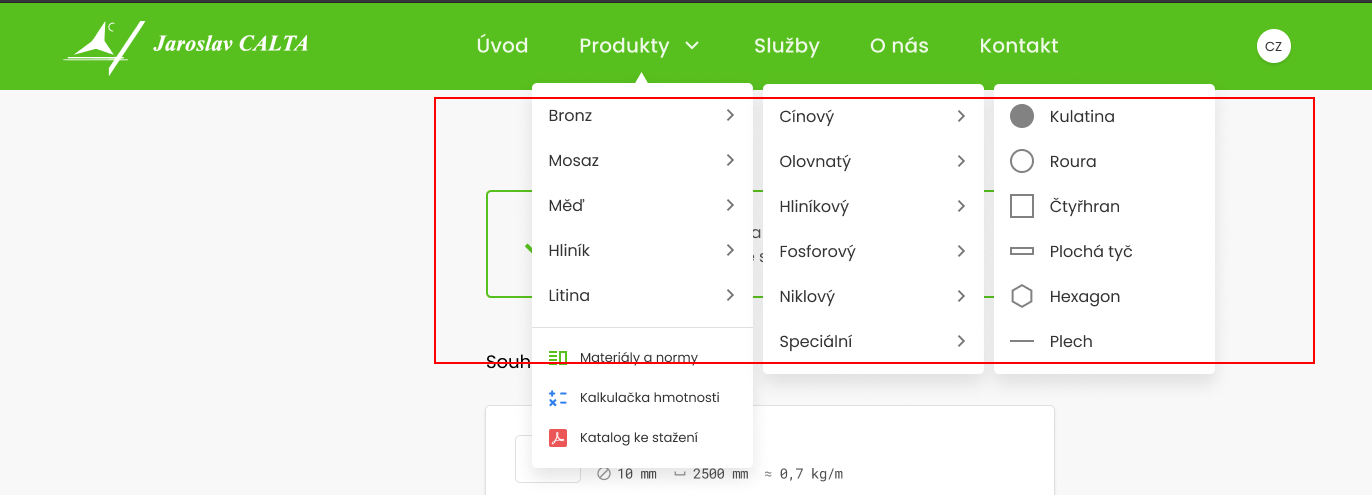The height and width of the screenshot is (495, 1372).
Task: Select the Plech line icon
Action: [x=1021, y=341]
